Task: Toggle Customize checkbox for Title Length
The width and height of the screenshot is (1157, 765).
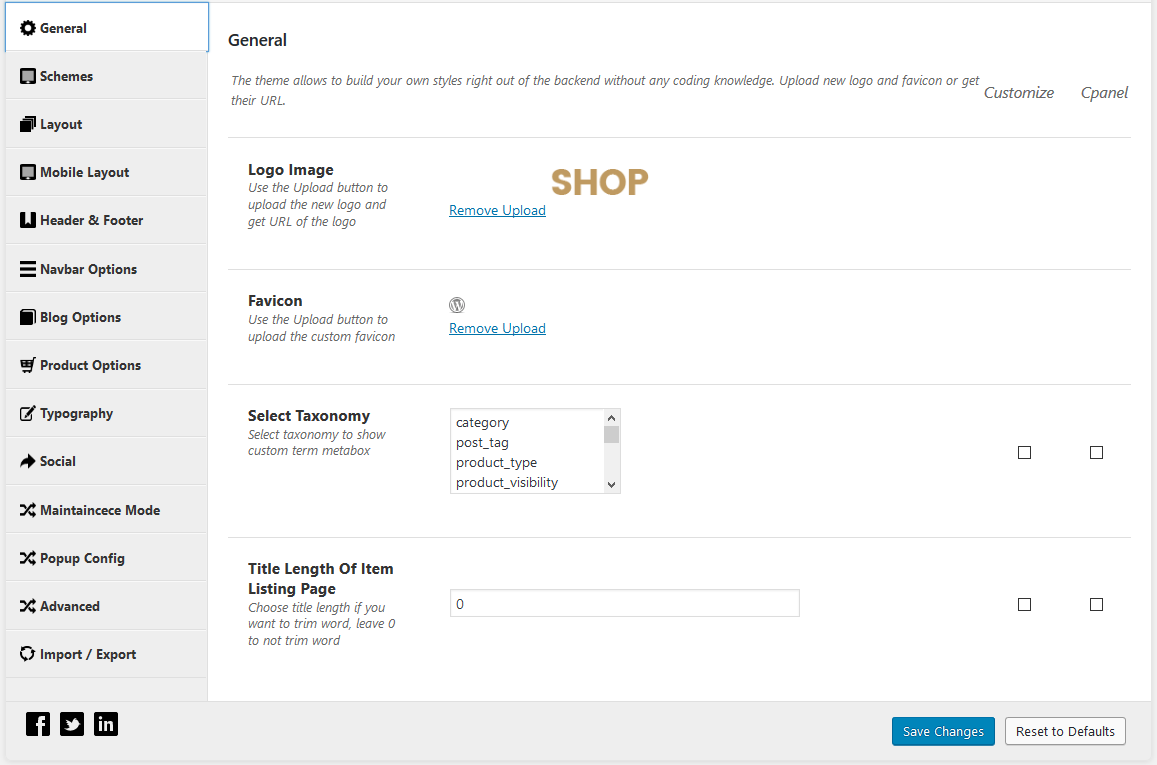Action: tap(1024, 604)
